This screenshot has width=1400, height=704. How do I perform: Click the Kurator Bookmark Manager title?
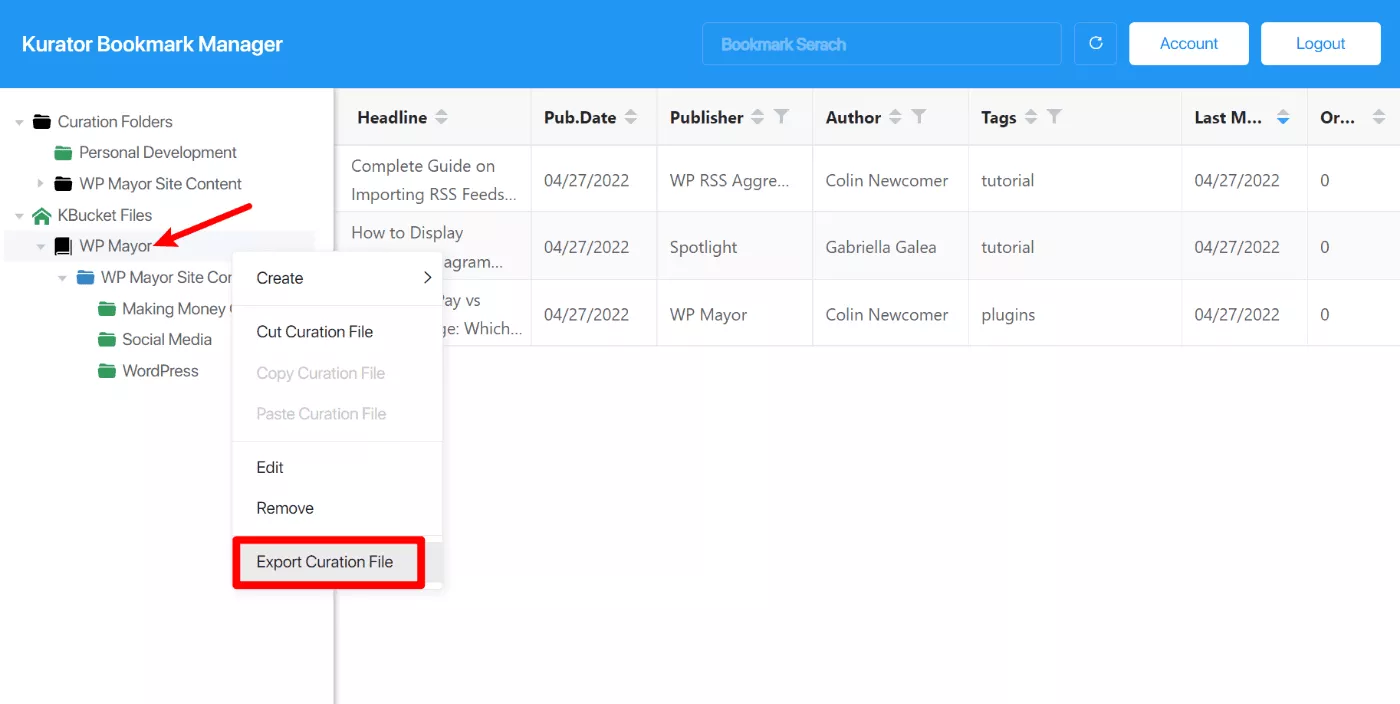(152, 44)
